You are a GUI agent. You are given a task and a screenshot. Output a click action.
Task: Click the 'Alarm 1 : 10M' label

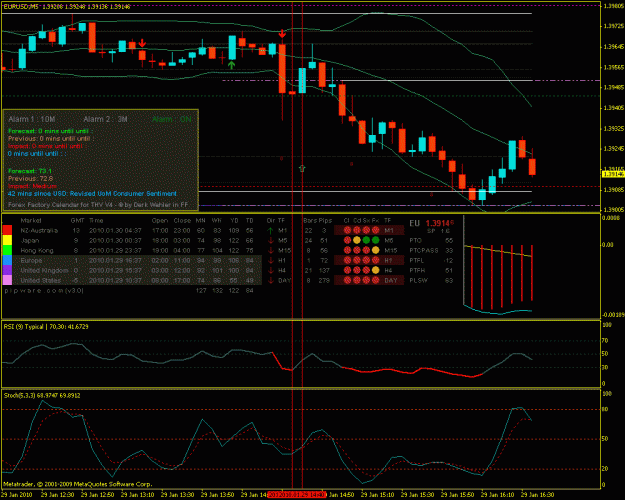(x=32, y=119)
